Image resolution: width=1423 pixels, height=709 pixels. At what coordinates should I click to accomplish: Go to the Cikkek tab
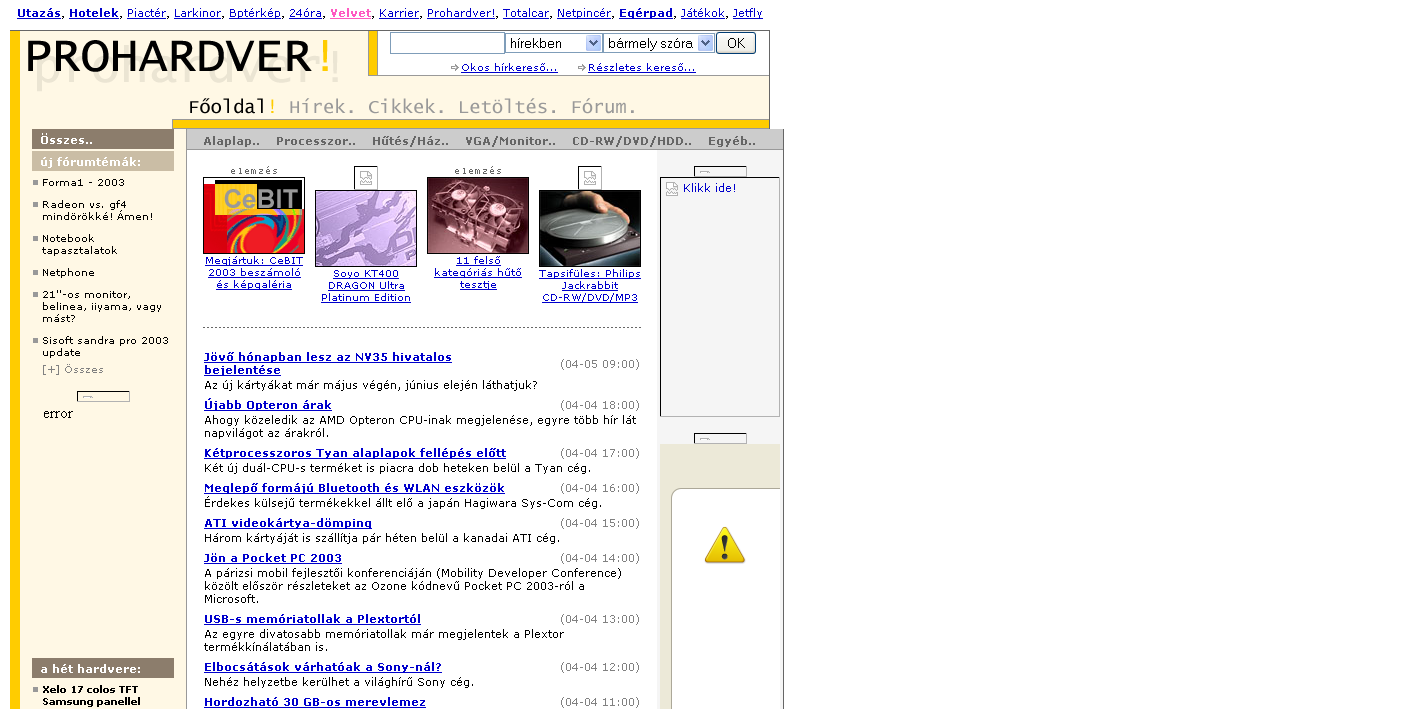[407, 107]
